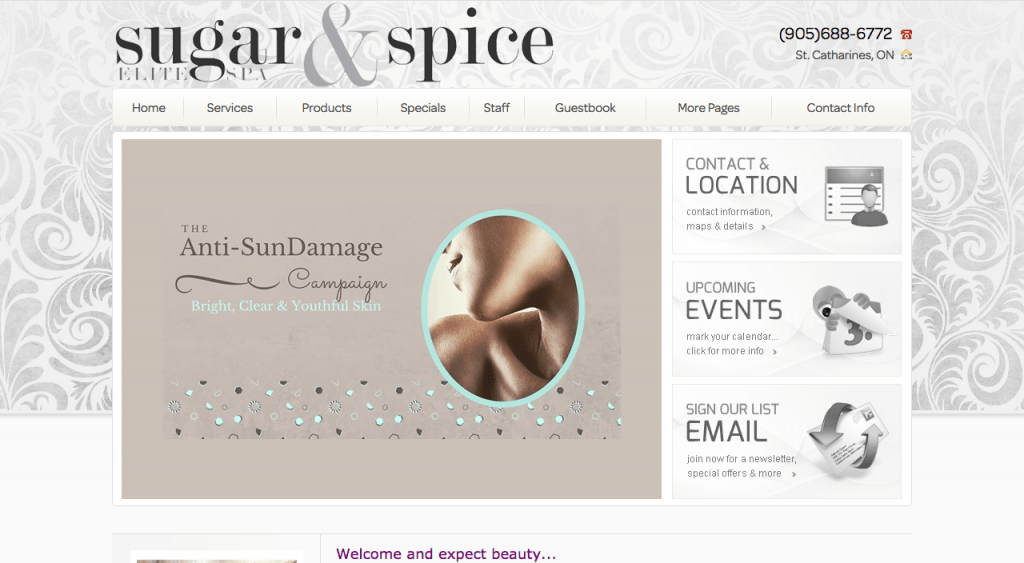1024x563 pixels.
Task: Click phone number (905)688-6772
Action: click(835, 34)
